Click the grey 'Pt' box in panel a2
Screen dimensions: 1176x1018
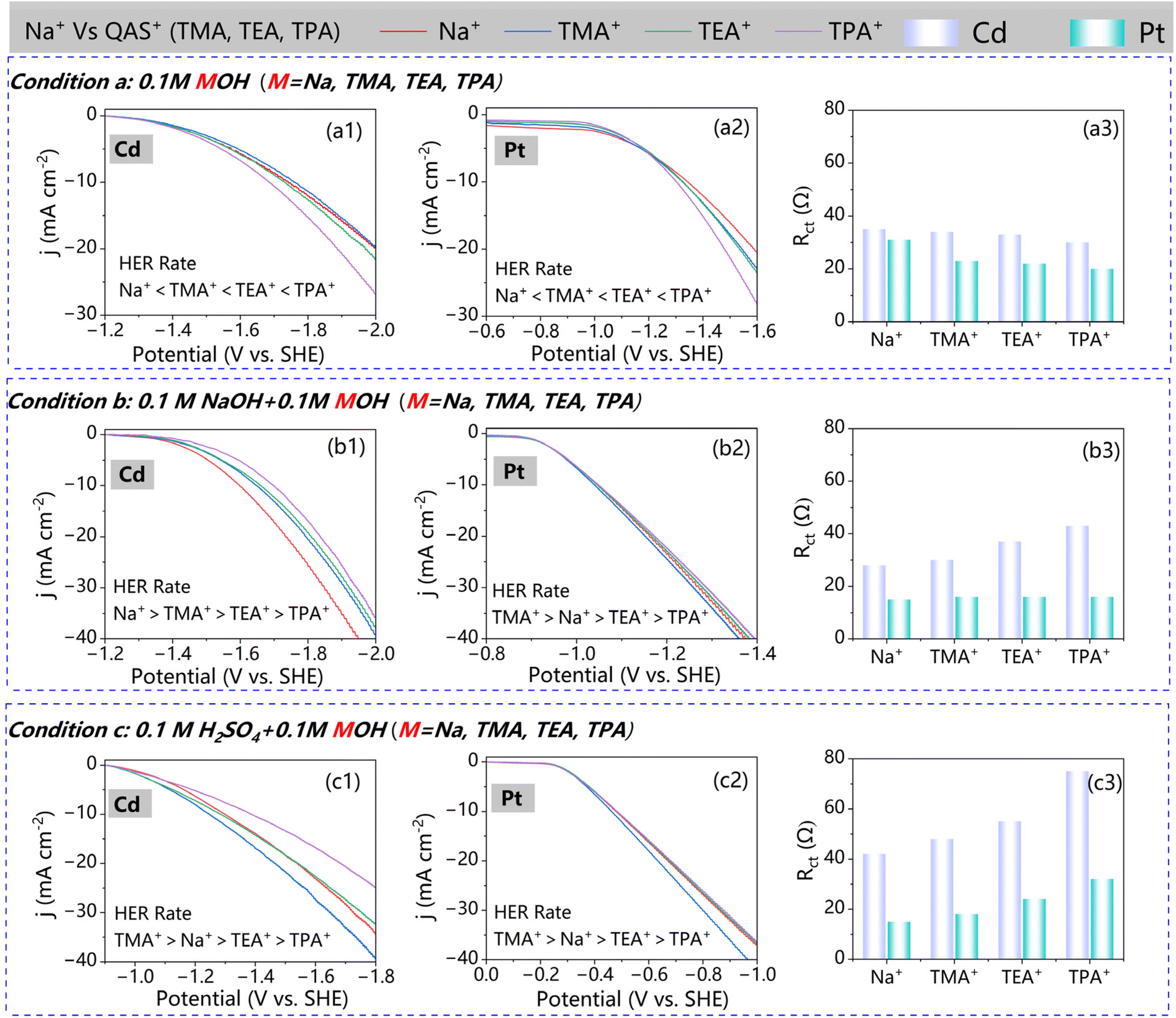[x=516, y=150]
